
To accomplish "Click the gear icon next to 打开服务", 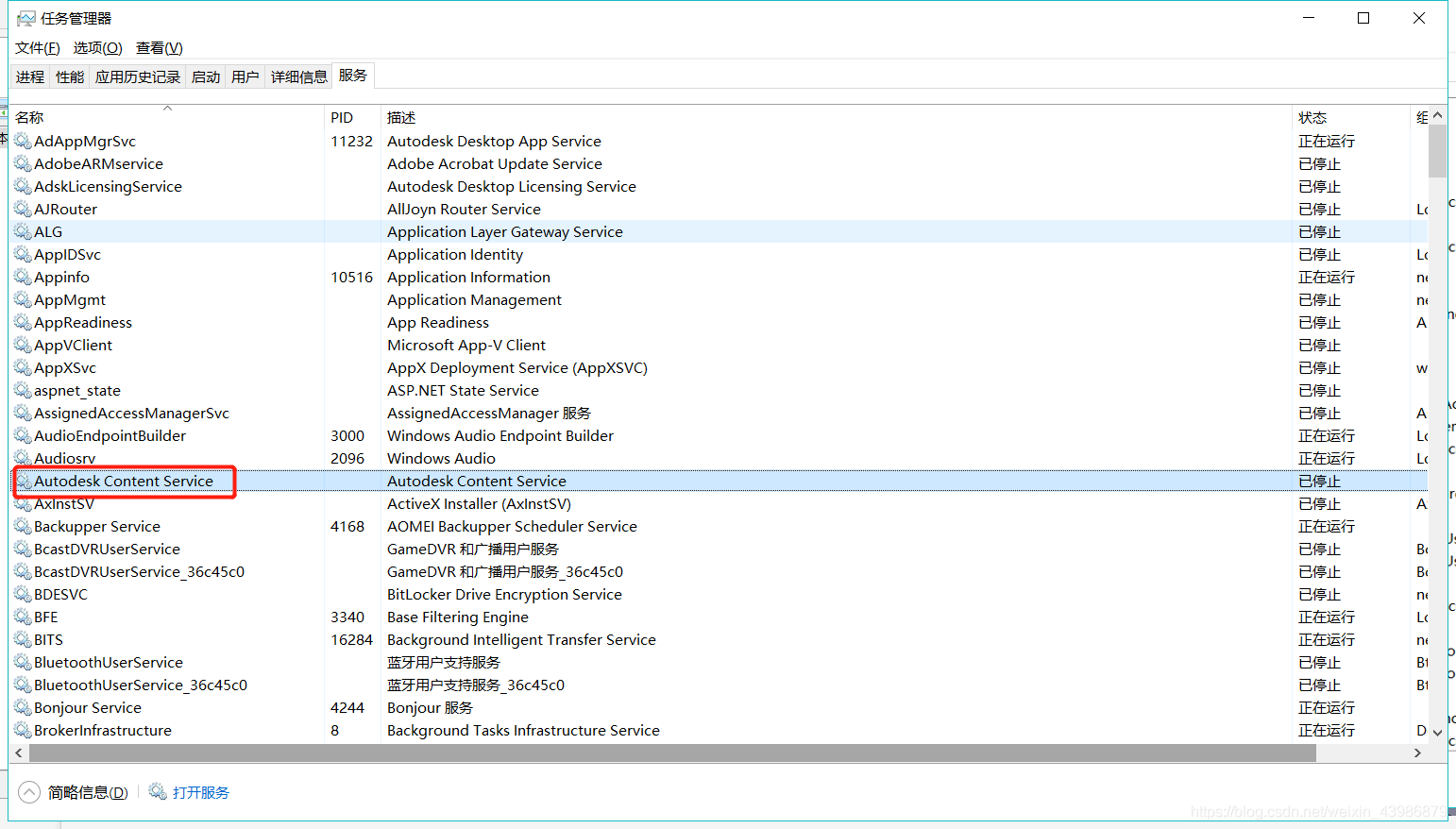I will pyautogui.click(x=158, y=791).
